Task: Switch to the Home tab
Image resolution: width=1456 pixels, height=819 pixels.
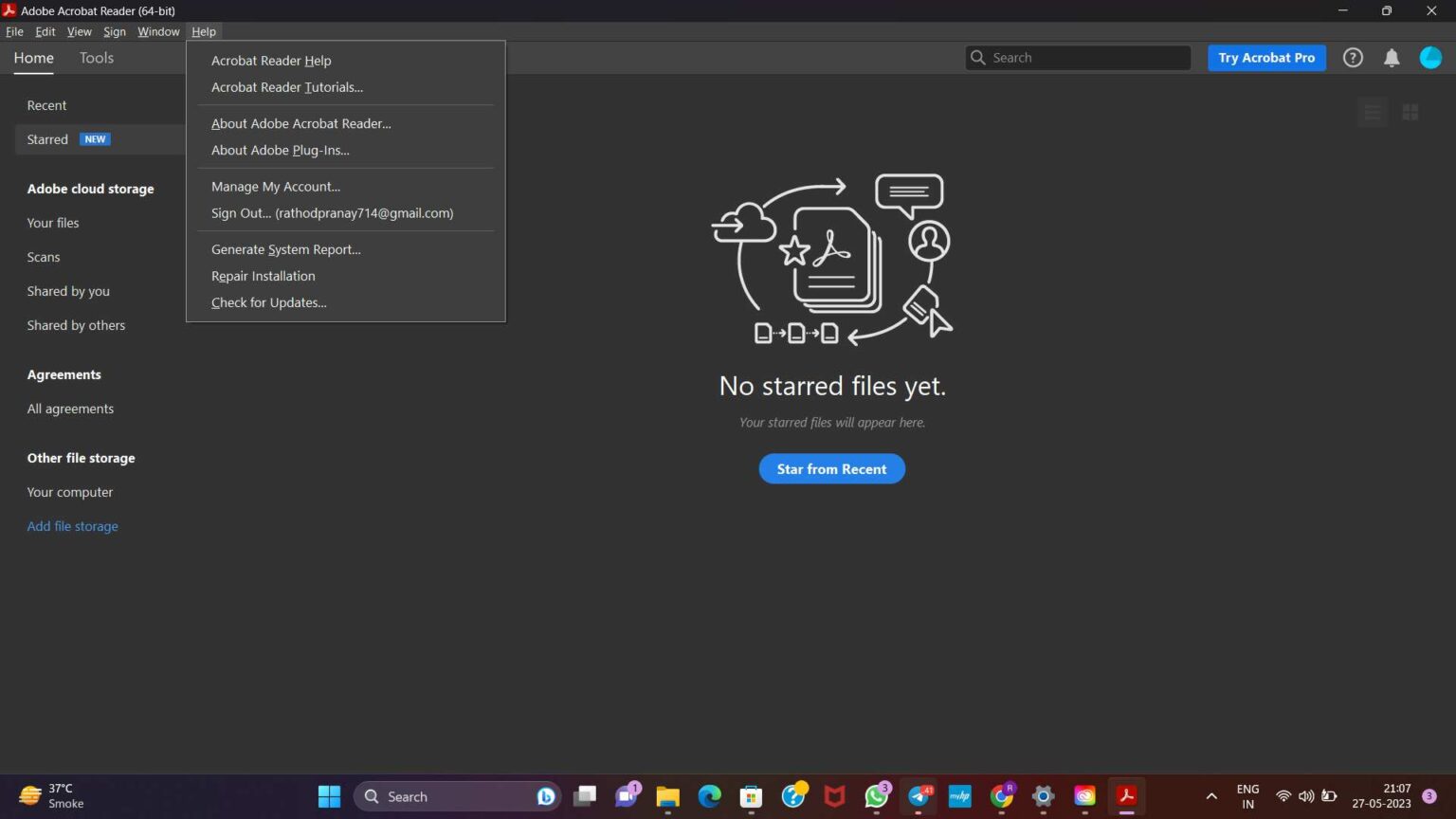Action: tap(33, 58)
